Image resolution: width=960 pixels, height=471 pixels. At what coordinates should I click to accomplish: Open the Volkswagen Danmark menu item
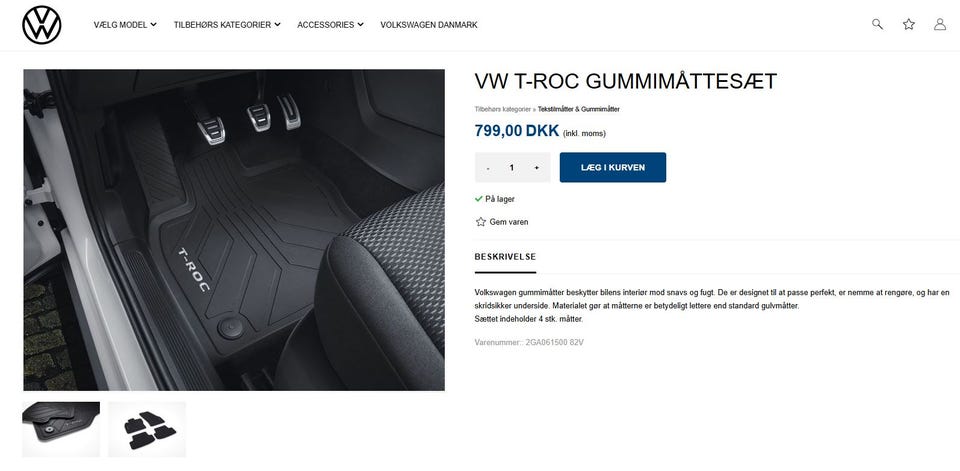(x=429, y=25)
